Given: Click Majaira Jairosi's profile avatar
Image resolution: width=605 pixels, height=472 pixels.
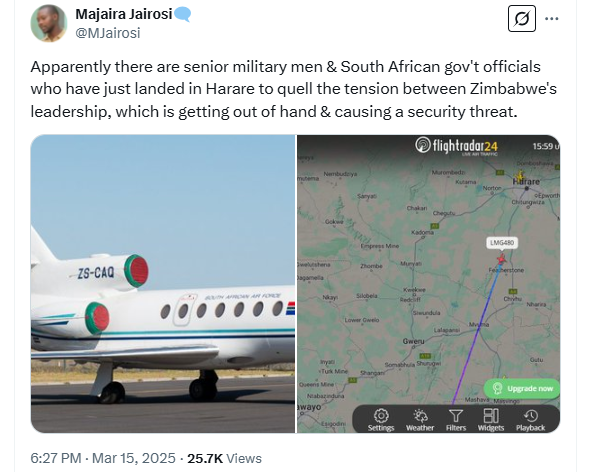Looking at the screenshot, I should (x=49, y=23).
